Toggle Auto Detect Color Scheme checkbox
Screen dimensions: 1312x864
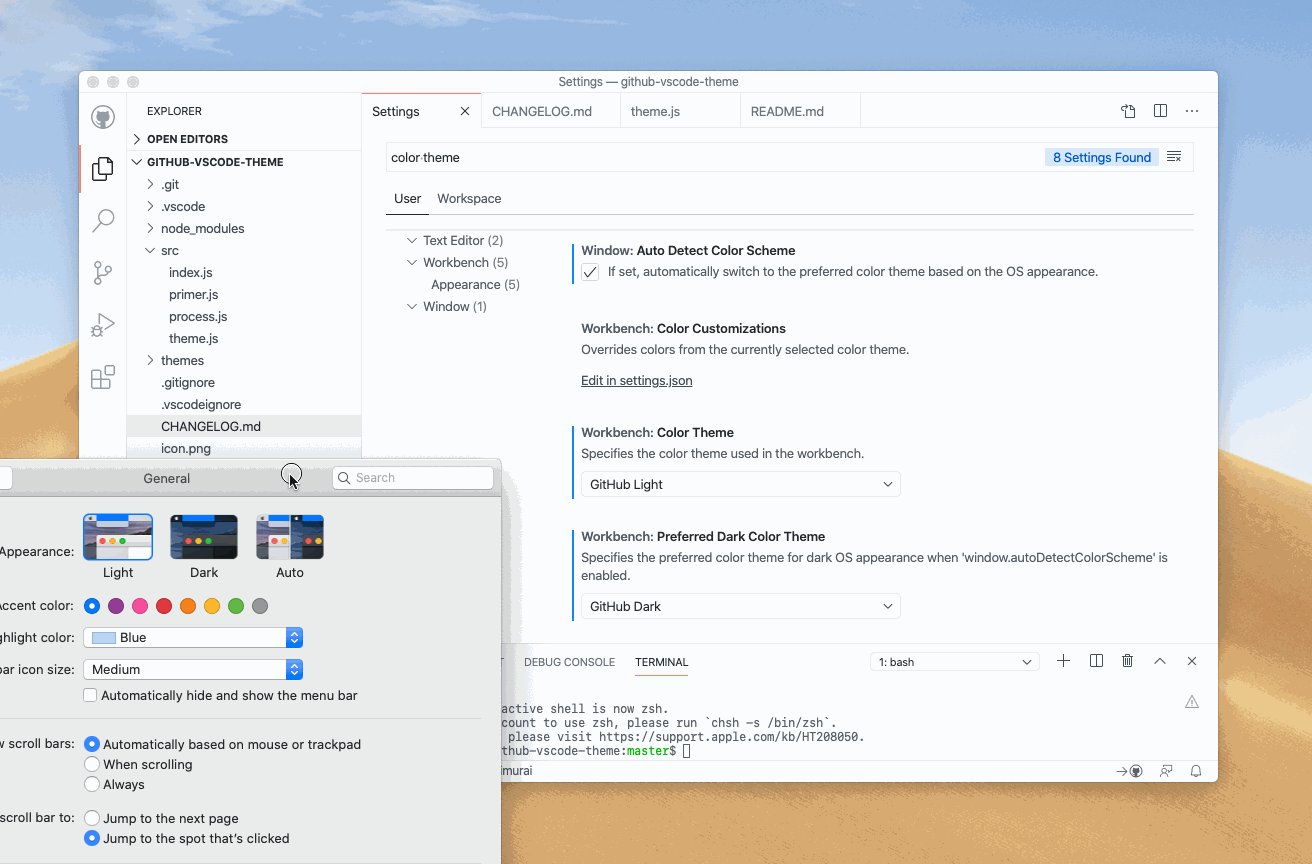tap(590, 272)
